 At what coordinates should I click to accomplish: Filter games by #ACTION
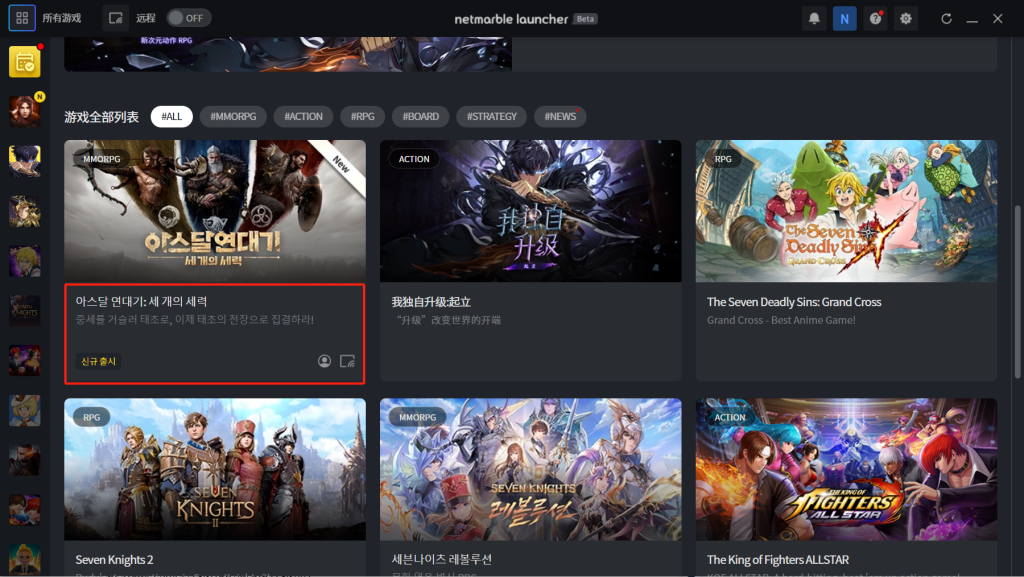[303, 116]
